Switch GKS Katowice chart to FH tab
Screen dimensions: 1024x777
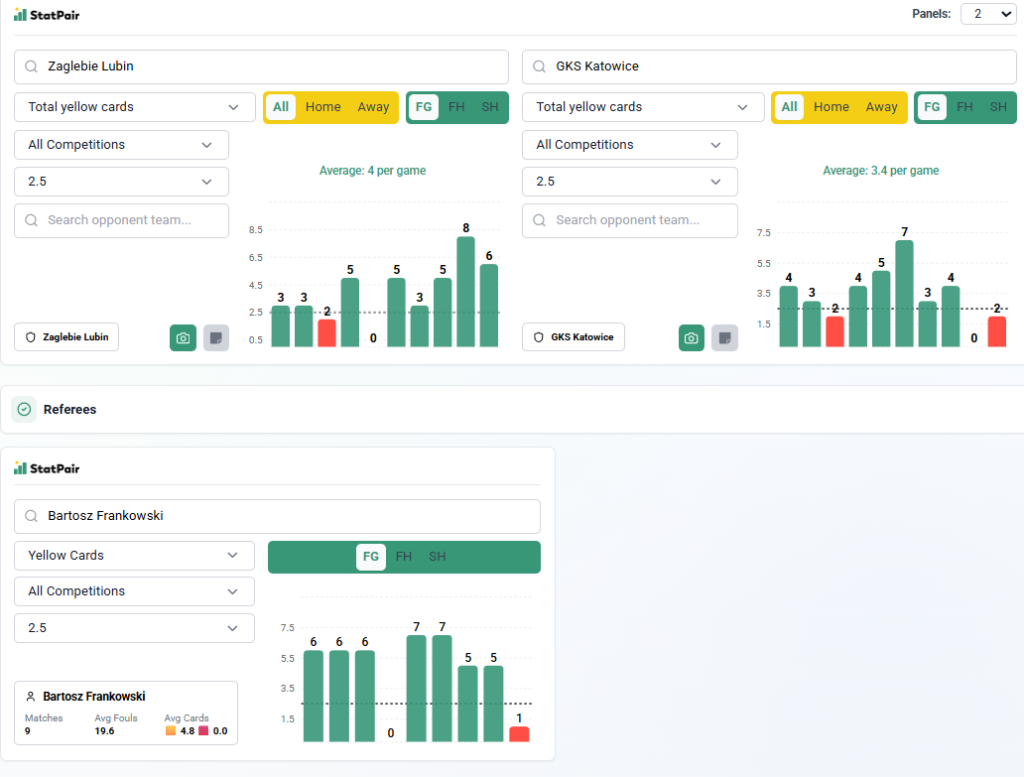[x=964, y=107]
